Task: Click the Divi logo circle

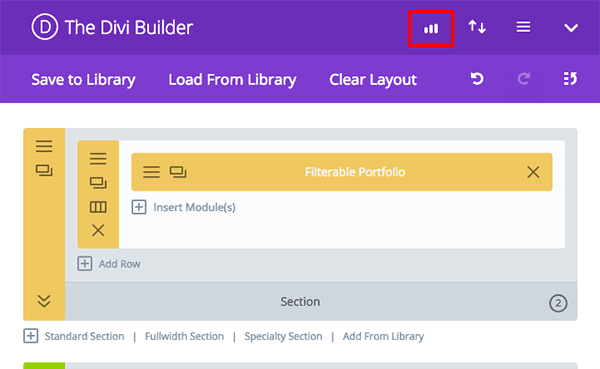Action: pos(45,27)
